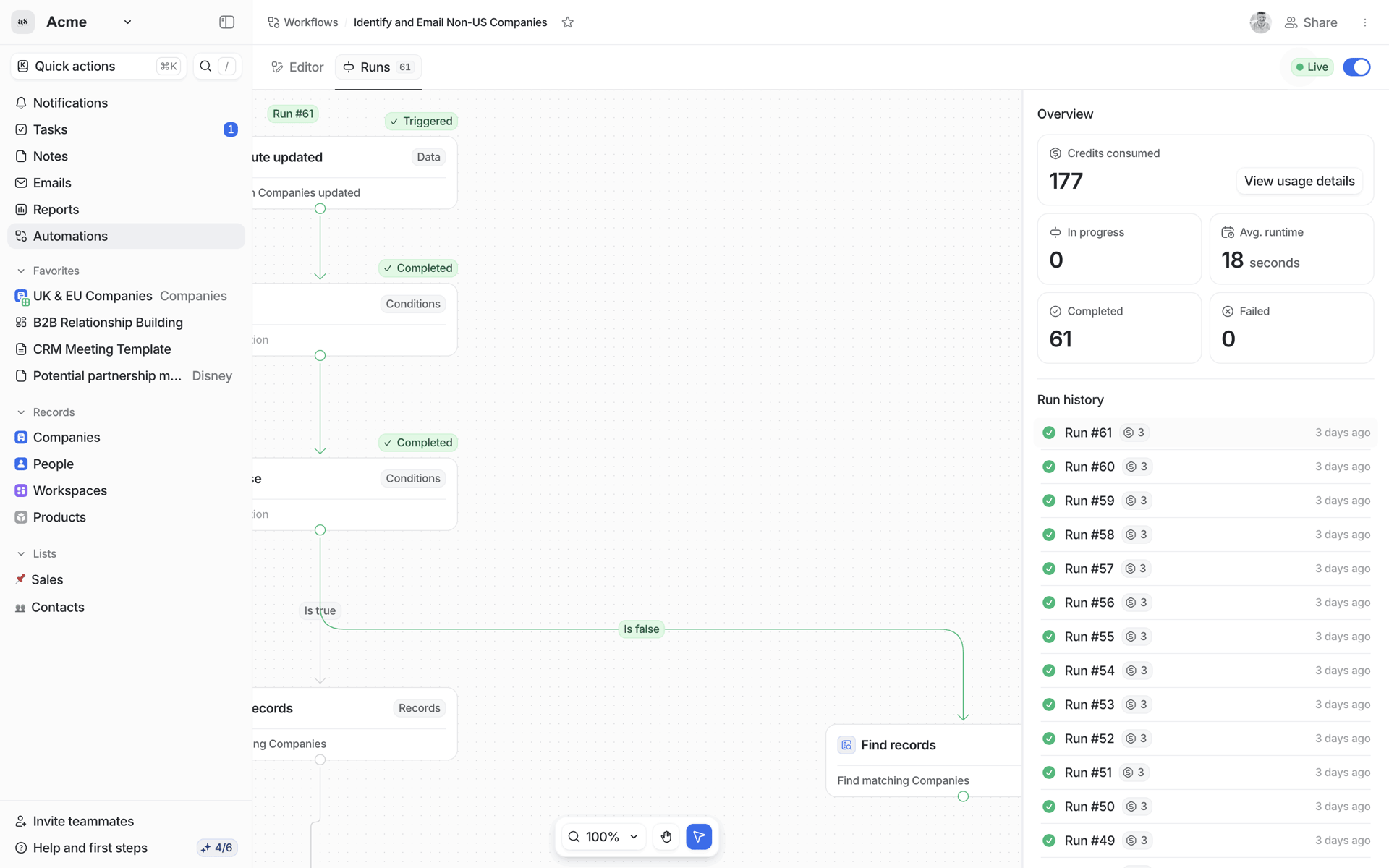The height and width of the screenshot is (868, 1389).
Task: Select Run #60 in history
Action: click(1205, 467)
